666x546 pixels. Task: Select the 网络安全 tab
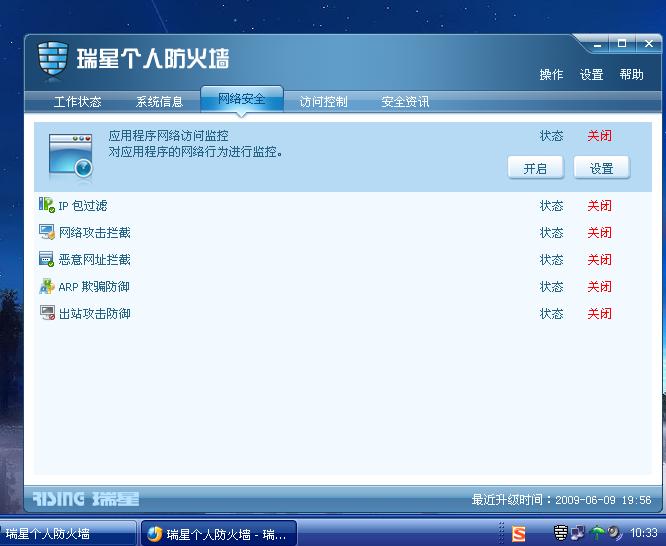coord(242,99)
